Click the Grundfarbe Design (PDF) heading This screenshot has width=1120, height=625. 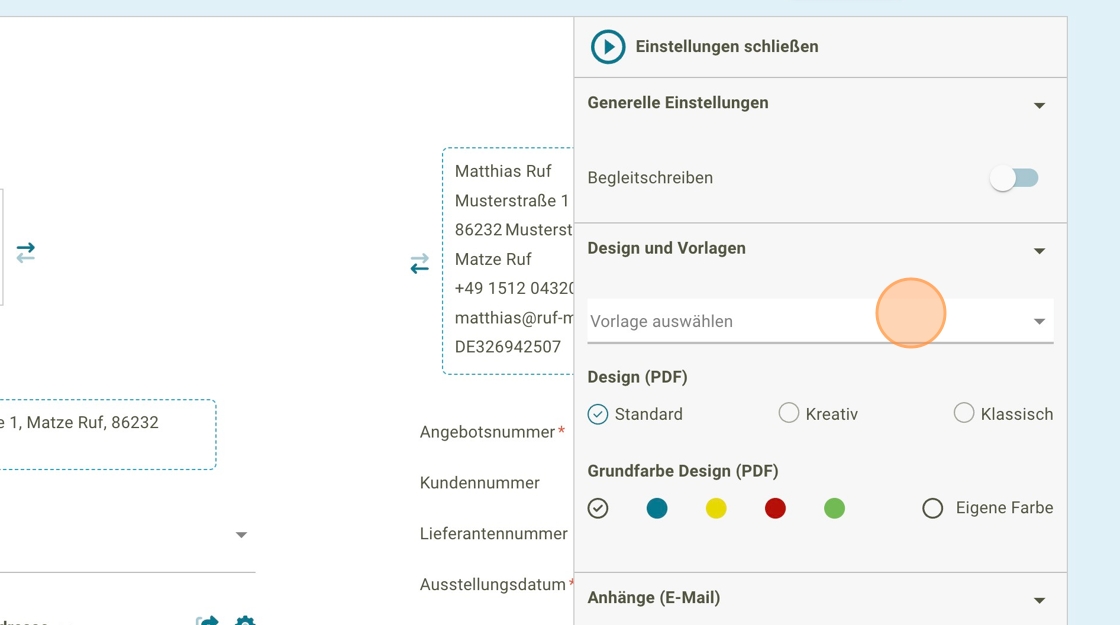click(683, 471)
